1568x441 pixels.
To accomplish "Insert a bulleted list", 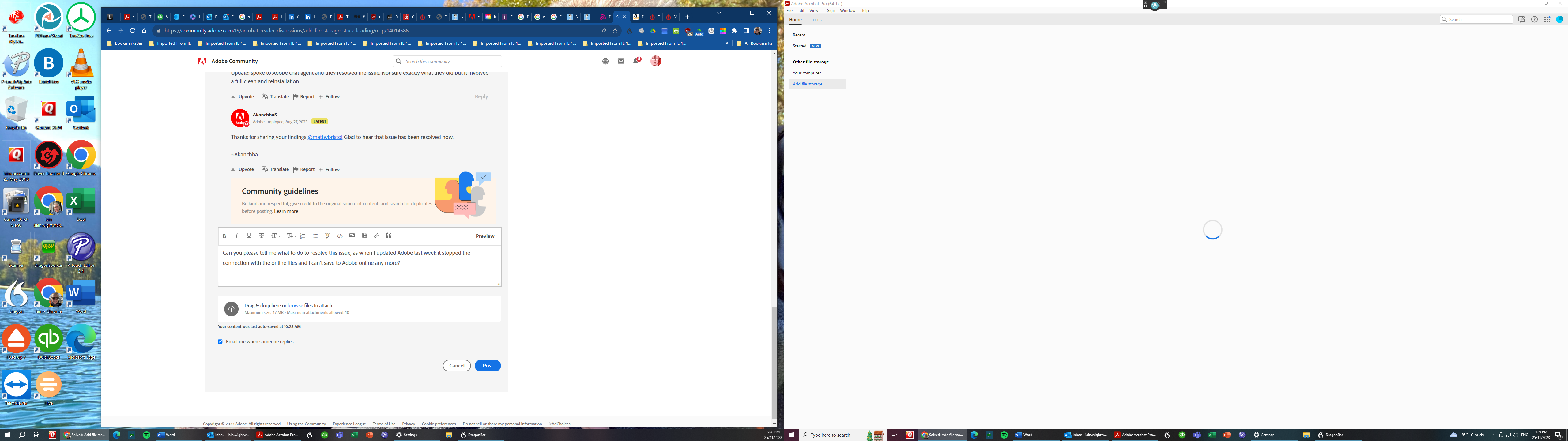I will coord(315,236).
